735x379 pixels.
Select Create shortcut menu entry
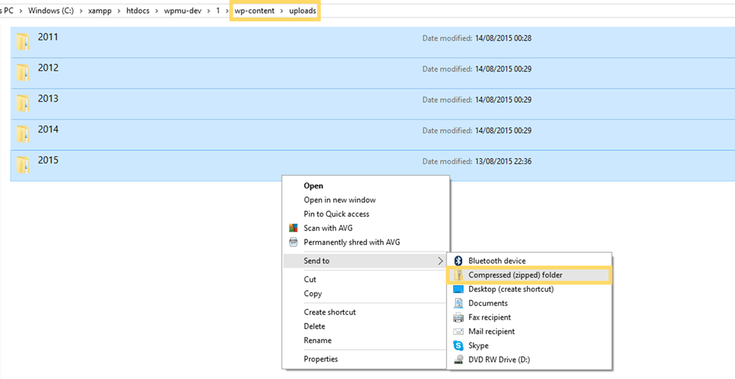[x=330, y=312]
